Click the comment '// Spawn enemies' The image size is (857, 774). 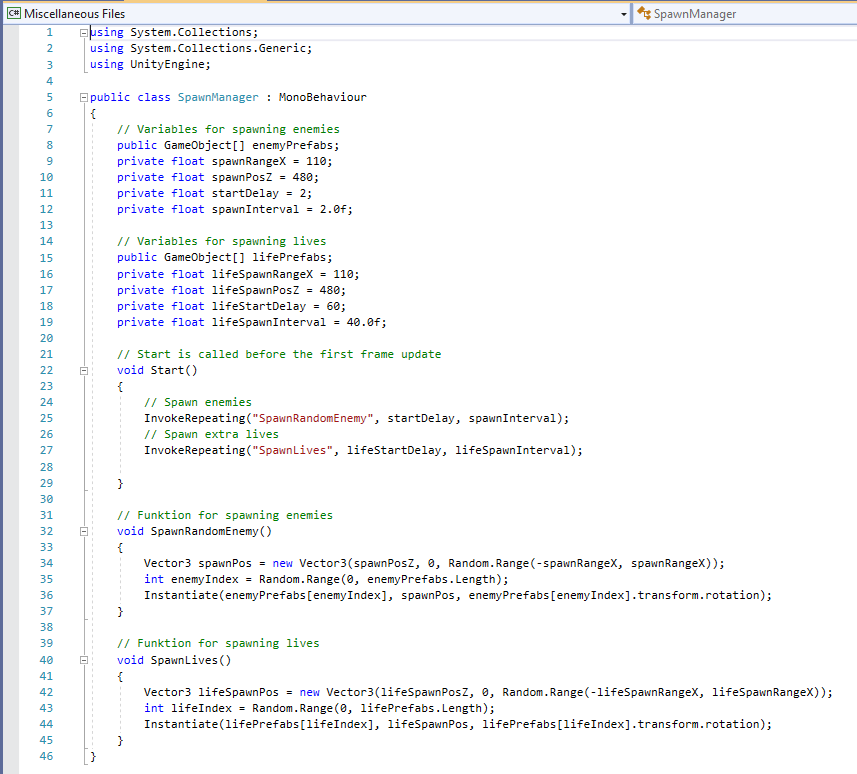(198, 402)
